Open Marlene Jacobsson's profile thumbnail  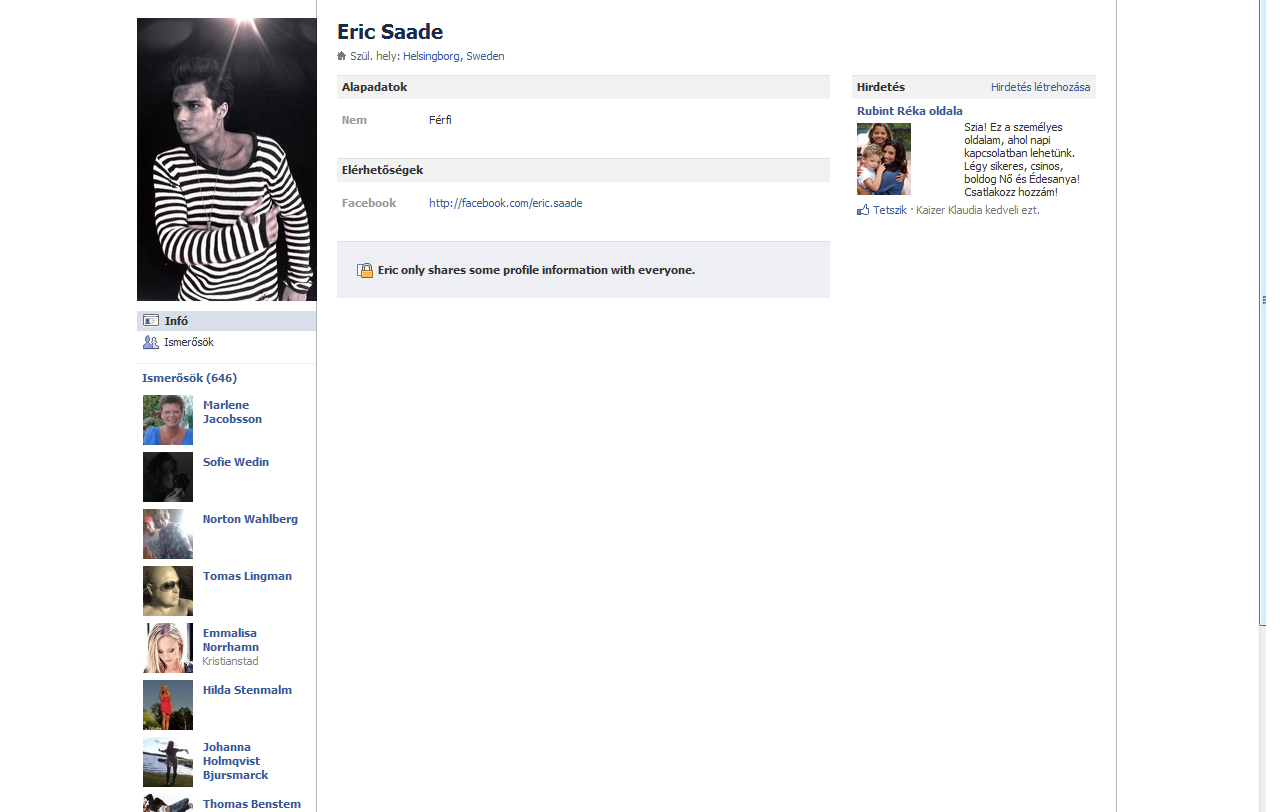tap(168, 420)
